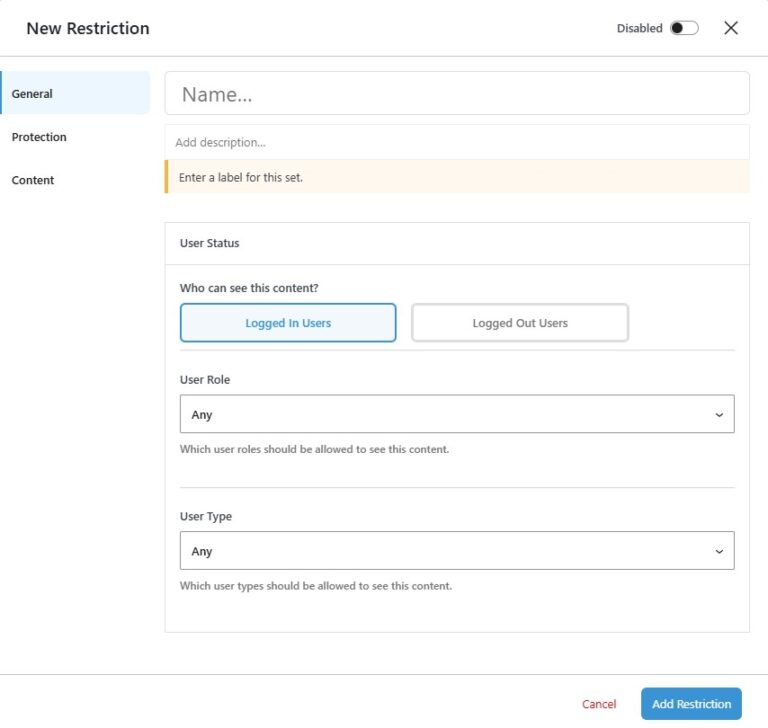Click the Name input field
This screenshot has width=768, height=728.
point(456,94)
